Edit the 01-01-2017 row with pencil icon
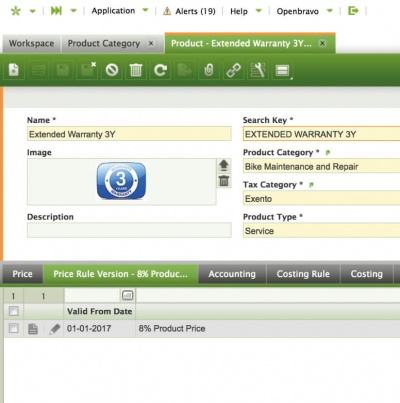400x403 pixels. click(x=55, y=329)
